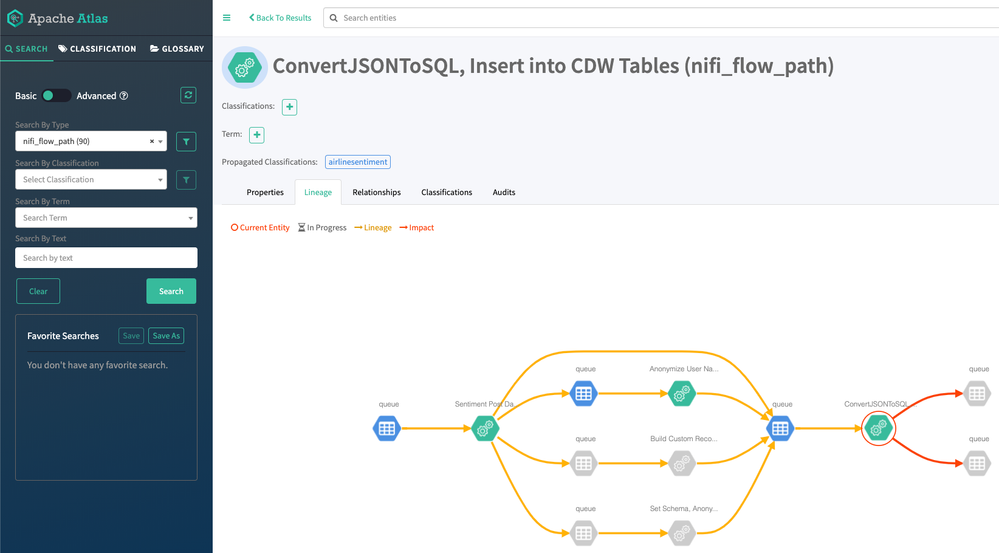Click the green Search button
Image resolution: width=999 pixels, height=553 pixels.
[171, 291]
